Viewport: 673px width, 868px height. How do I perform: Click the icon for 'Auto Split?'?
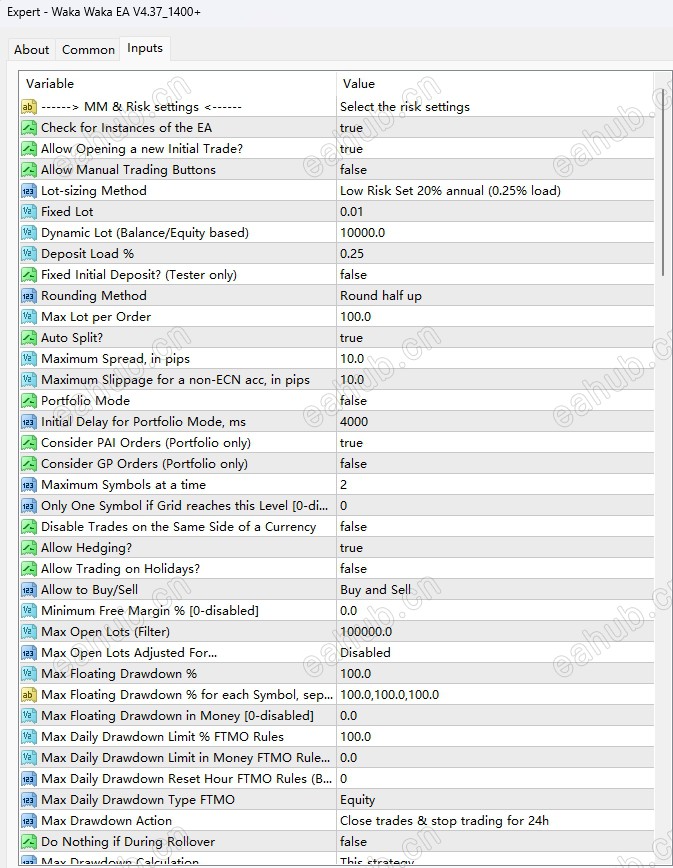click(29, 338)
